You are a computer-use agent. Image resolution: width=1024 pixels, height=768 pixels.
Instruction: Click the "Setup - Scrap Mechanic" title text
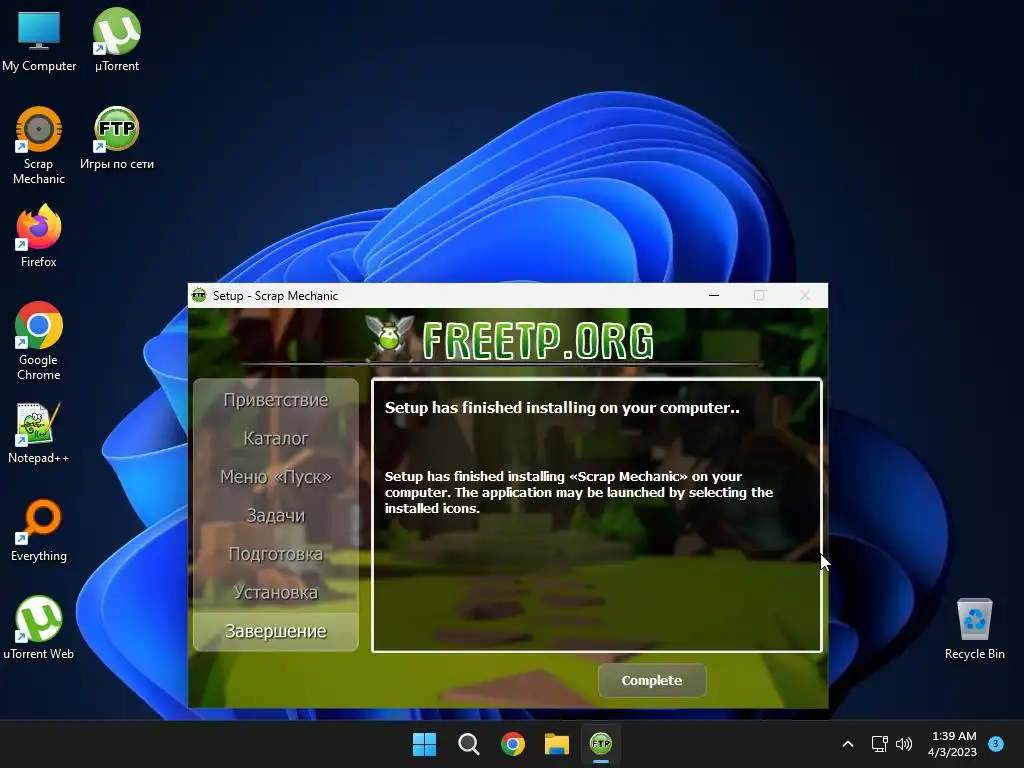pyautogui.click(x=275, y=296)
